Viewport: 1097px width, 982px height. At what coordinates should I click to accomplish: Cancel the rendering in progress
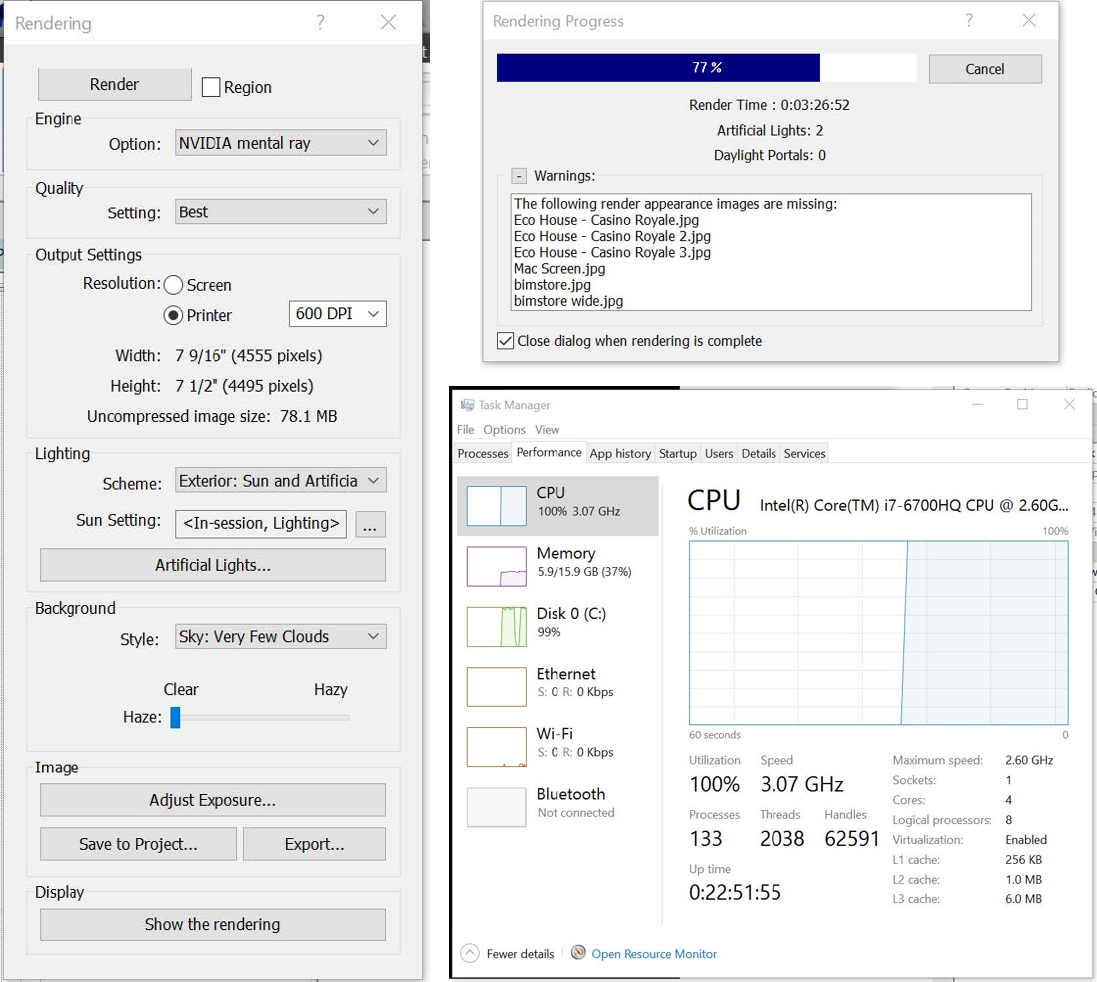[985, 69]
